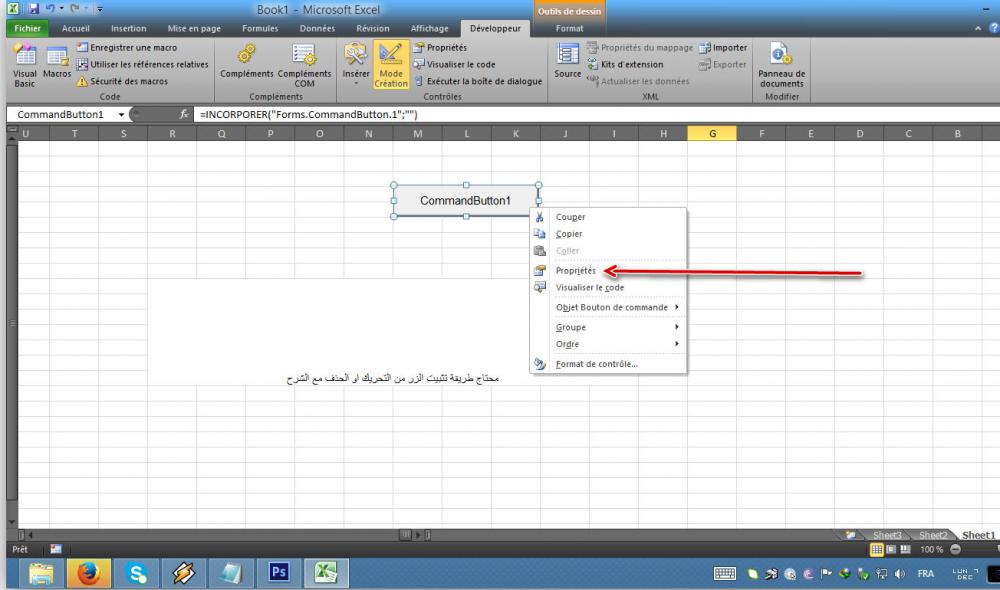Launch Firefox from the taskbar
This screenshot has width=1000, height=590.
[x=89, y=573]
